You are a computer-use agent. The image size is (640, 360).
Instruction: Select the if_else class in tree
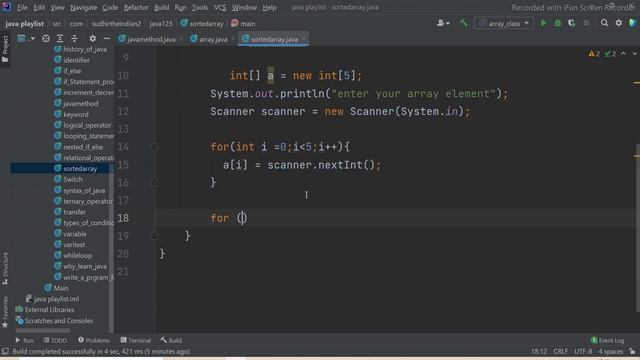(68, 71)
